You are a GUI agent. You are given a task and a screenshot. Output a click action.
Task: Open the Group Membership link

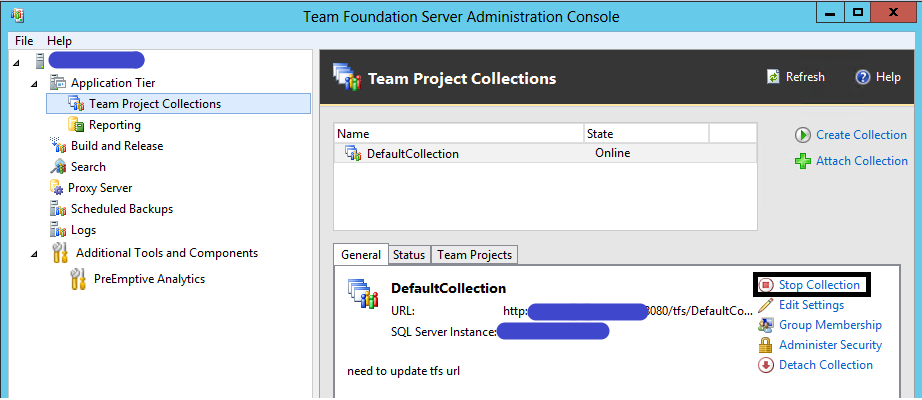click(x=830, y=325)
